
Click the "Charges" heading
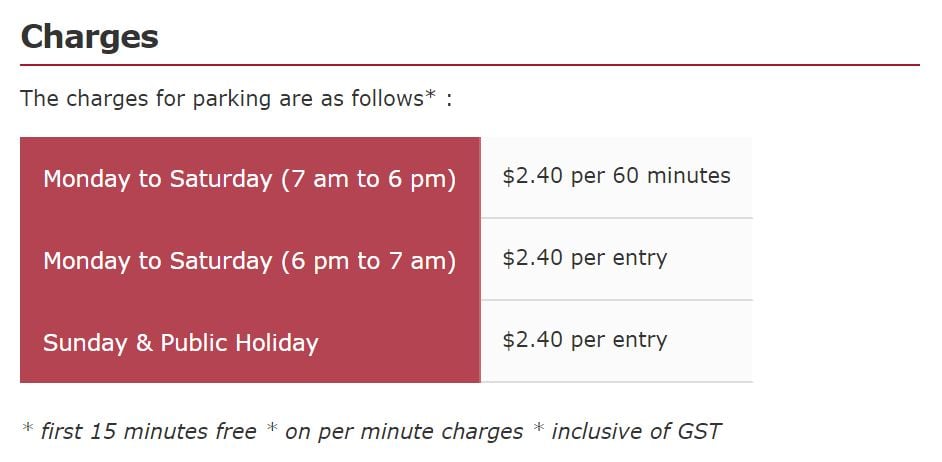coord(89,37)
